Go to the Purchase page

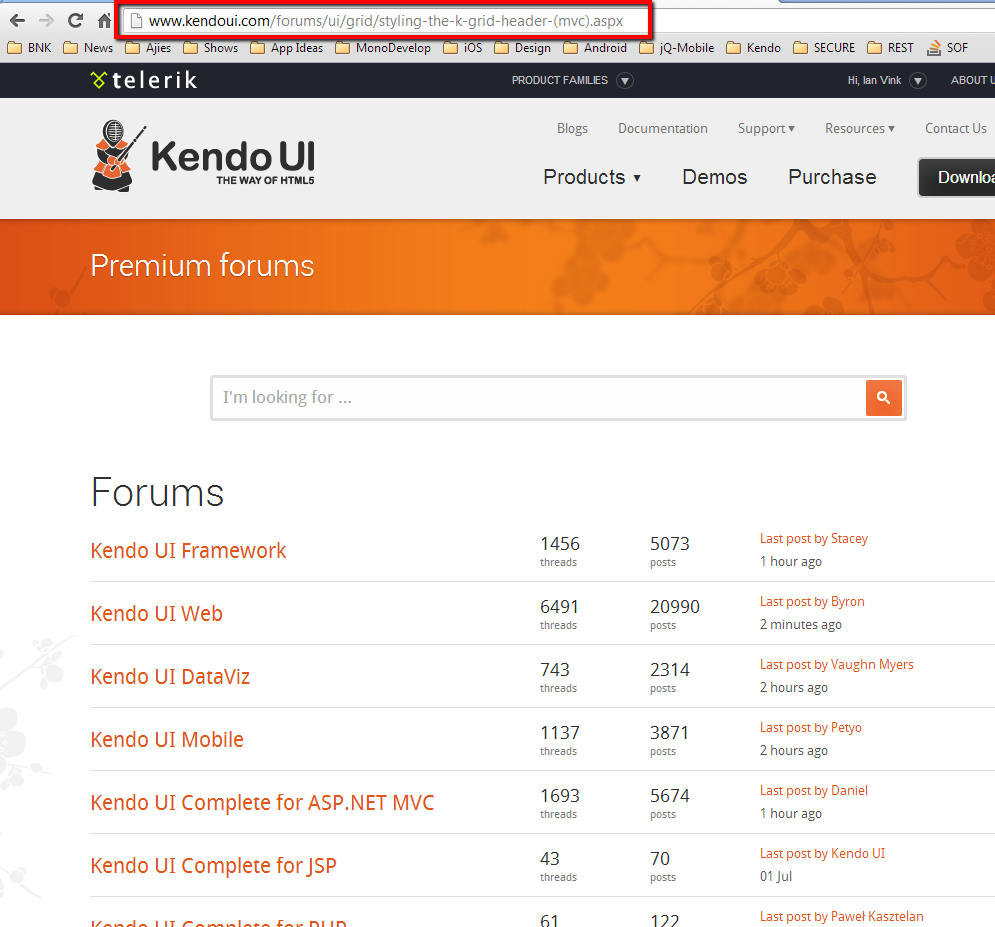(x=832, y=176)
